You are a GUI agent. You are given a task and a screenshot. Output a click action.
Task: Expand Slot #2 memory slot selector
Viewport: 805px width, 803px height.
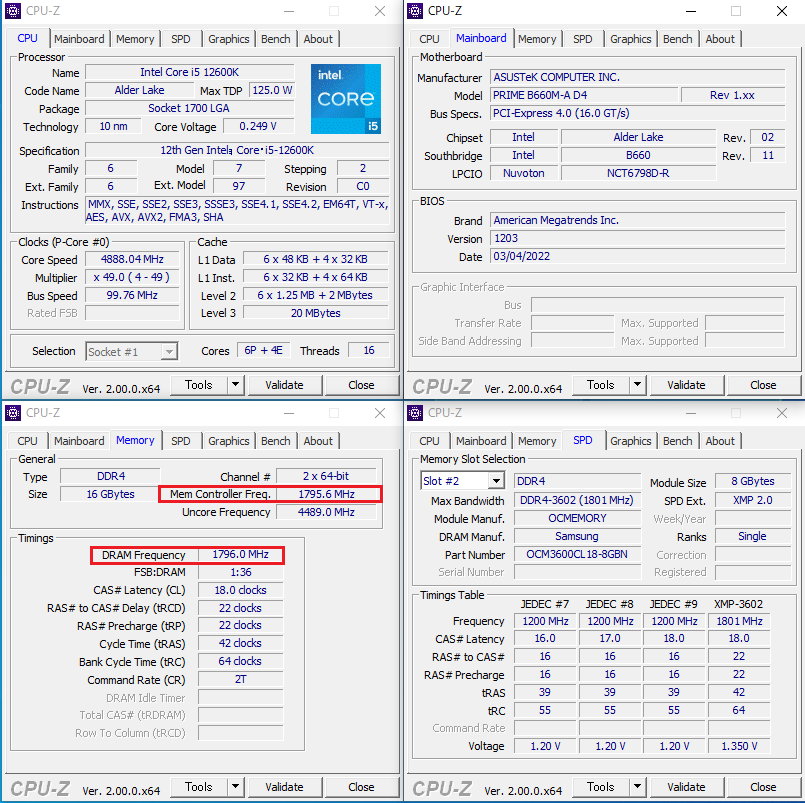496,481
